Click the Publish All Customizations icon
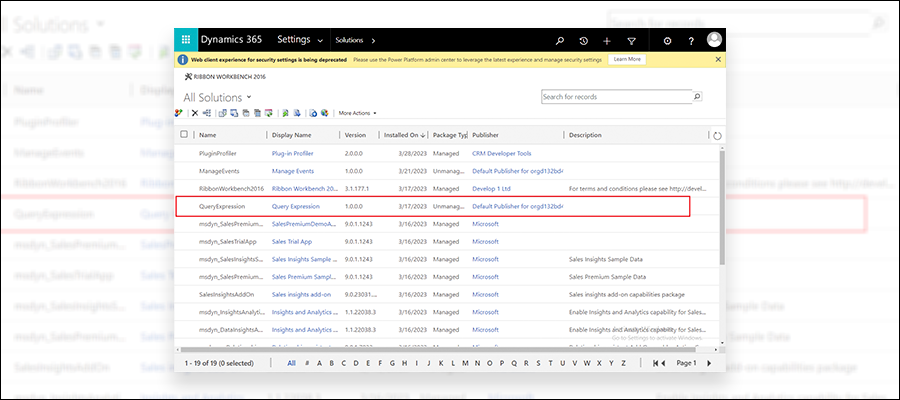The height and width of the screenshot is (400, 900). click(313, 113)
